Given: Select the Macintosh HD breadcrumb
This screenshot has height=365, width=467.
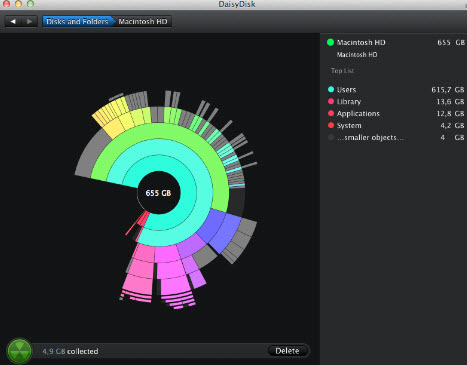Looking at the screenshot, I should click(x=143, y=21).
